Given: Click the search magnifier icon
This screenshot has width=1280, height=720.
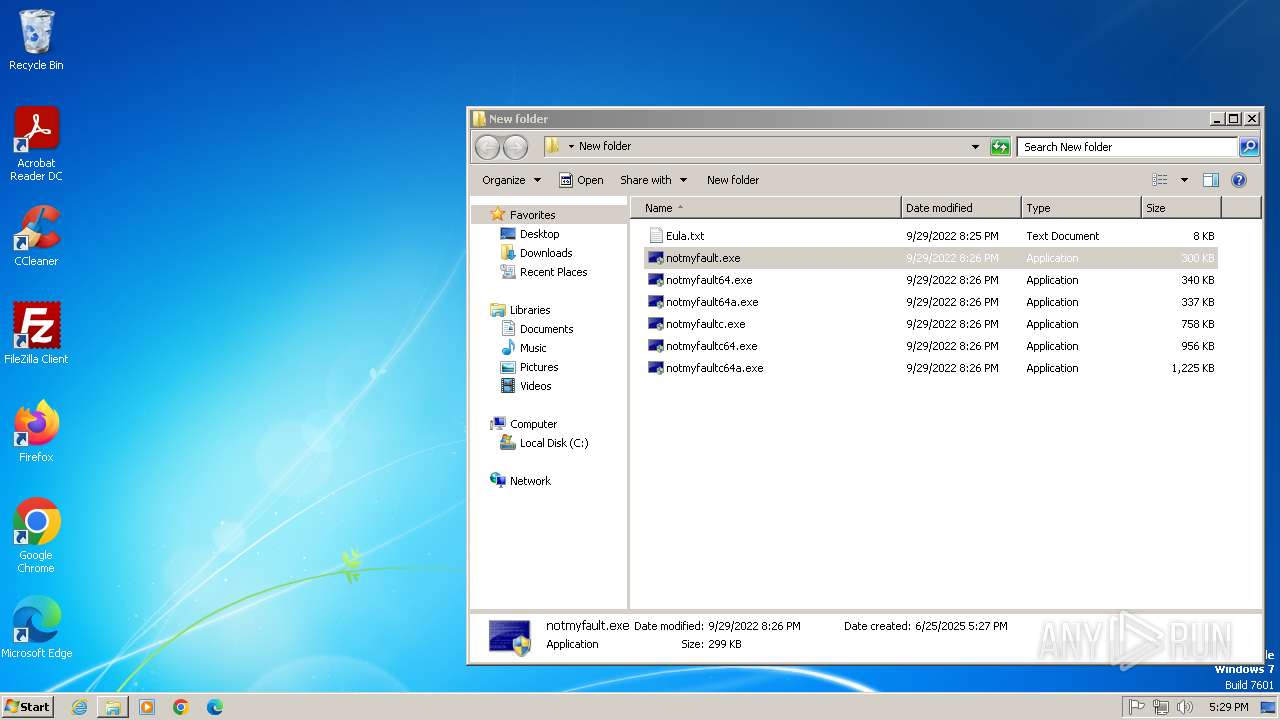Looking at the screenshot, I should (1249, 147).
